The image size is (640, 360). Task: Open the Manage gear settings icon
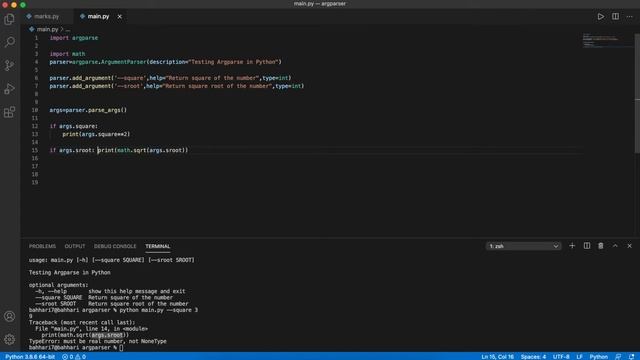(9, 339)
